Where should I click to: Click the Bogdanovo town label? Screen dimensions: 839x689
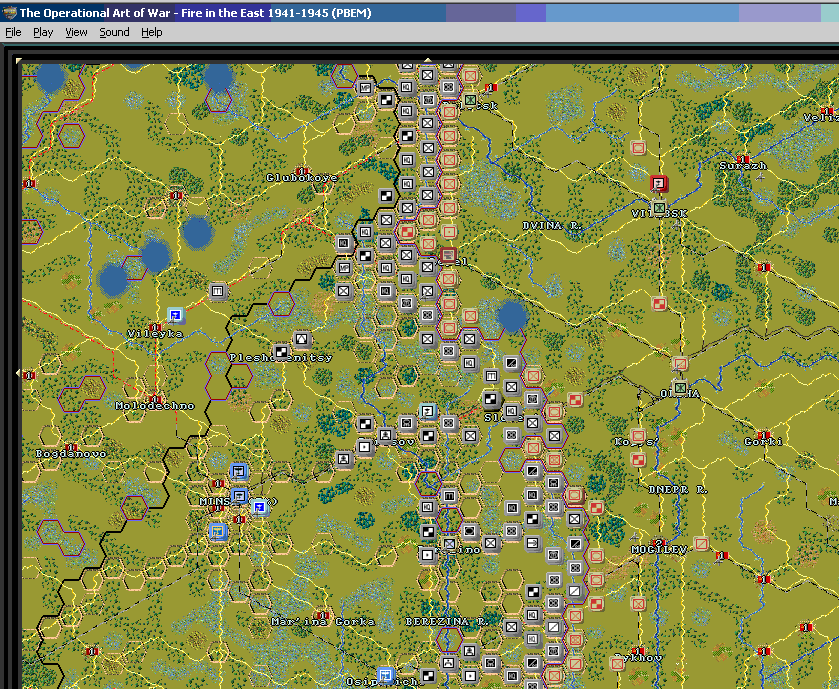pyautogui.click(x=71, y=454)
